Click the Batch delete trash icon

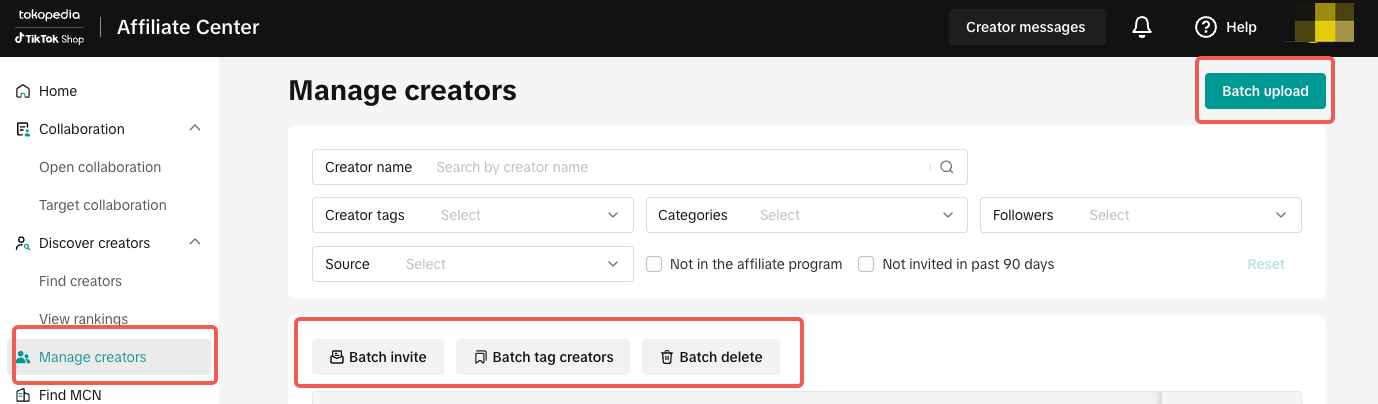click(666, 357)
